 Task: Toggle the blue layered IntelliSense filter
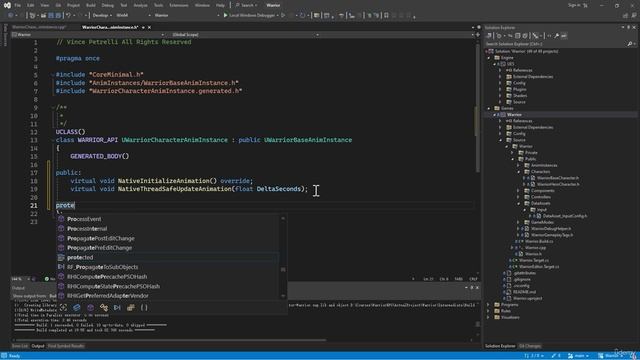(77, 307)
